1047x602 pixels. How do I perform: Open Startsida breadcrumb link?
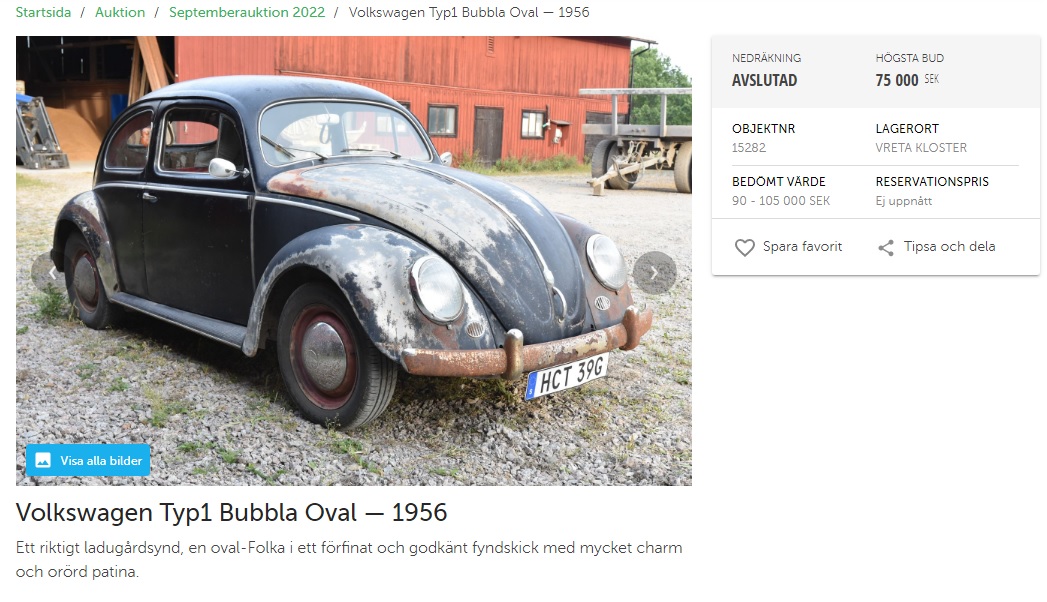(x=43, y=12)
